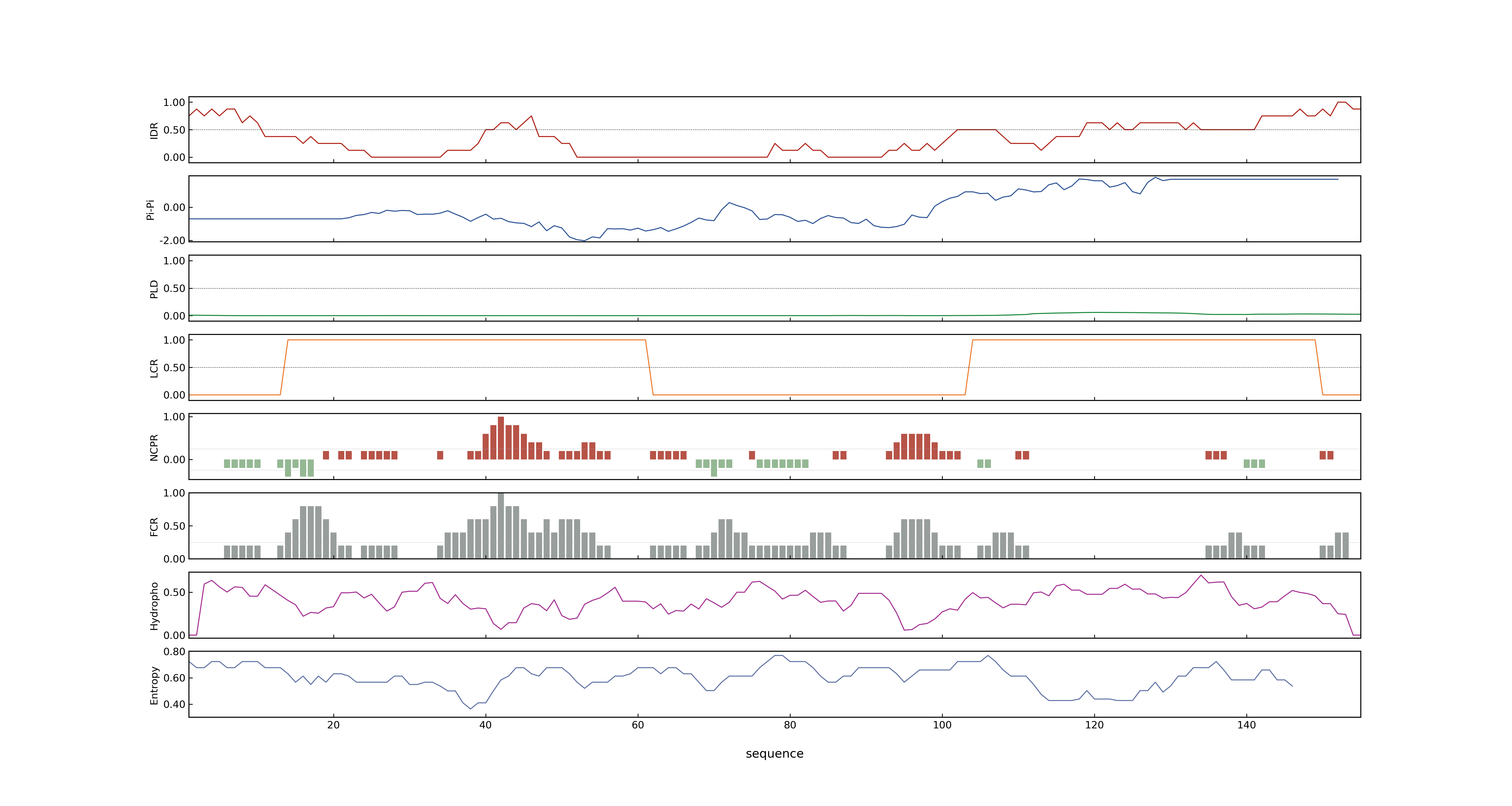Click the 'Entropy' y-axis label
This screenshot has width=1512, height=806.
tap(154, 685)
